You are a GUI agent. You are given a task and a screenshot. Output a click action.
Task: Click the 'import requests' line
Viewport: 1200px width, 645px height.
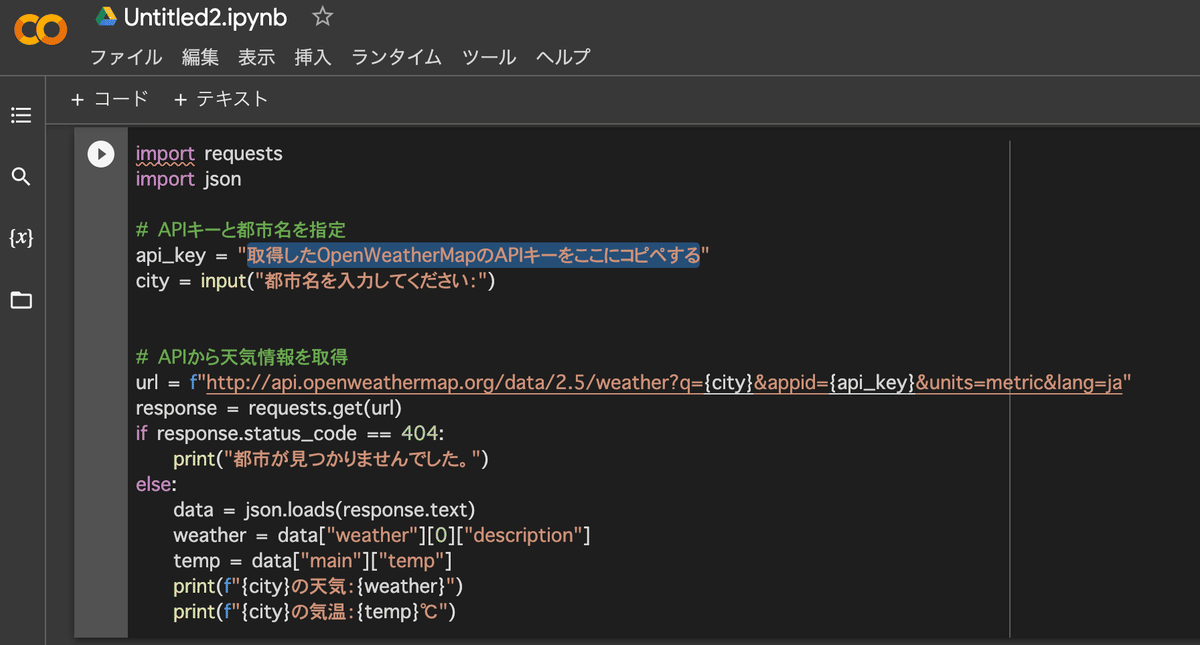(209, 154)
